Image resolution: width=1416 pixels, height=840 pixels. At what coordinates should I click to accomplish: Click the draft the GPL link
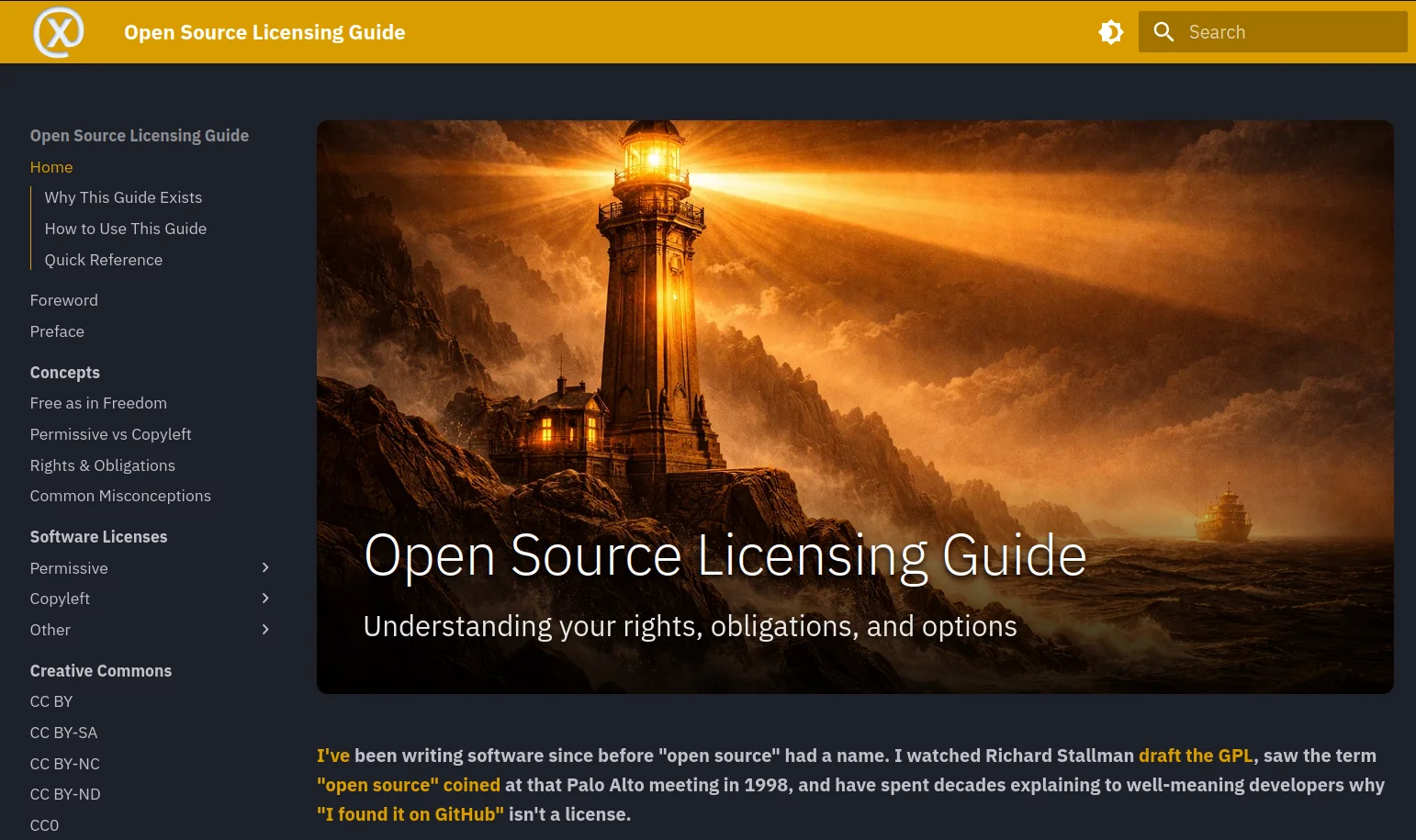click(1196, 755)
